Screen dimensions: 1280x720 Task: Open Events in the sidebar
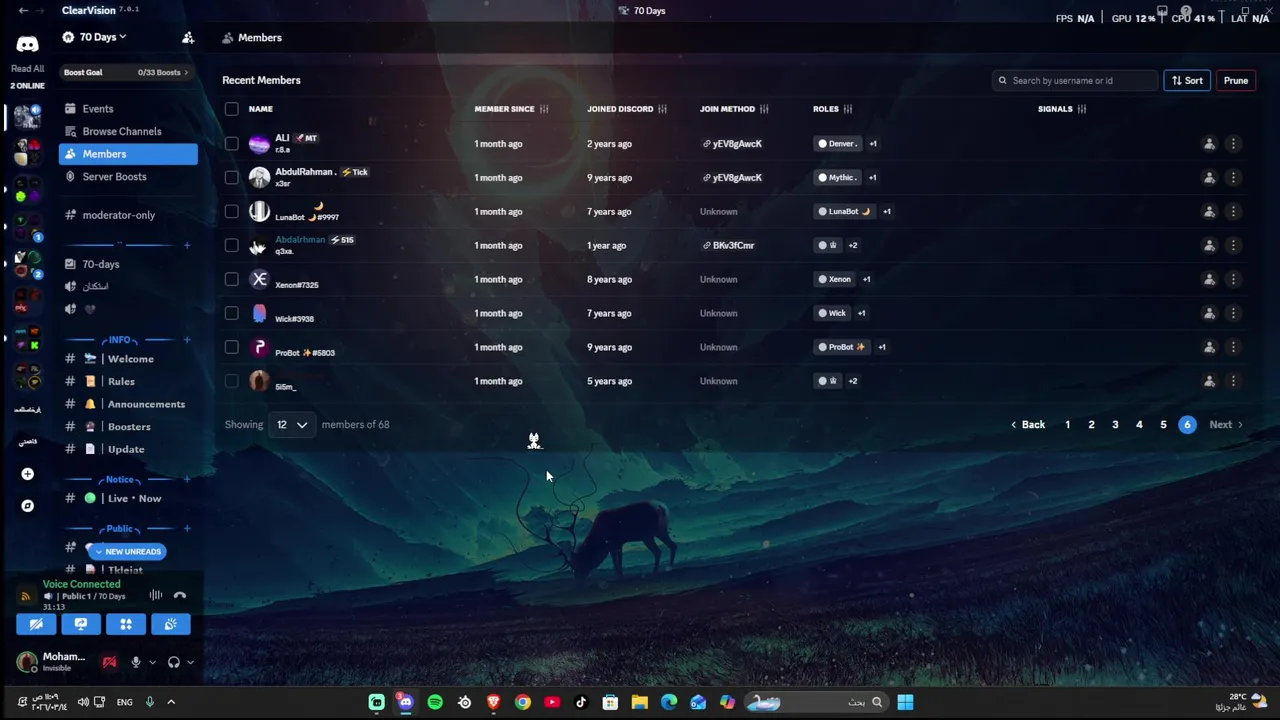[x=128, y=109]
